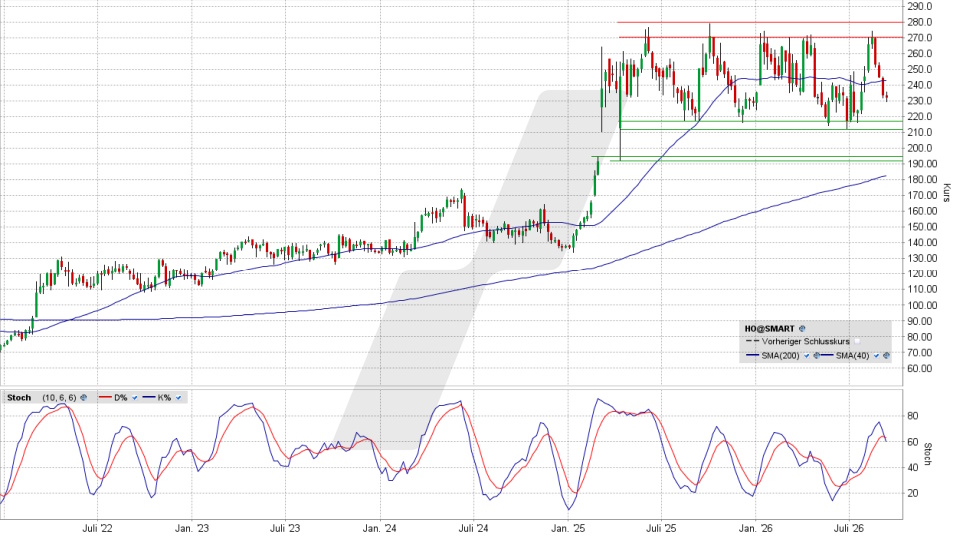Uncheck the SMA(200) checkbox
The image size is (960, 540).
pyautogui.click(x=806, y=356)
